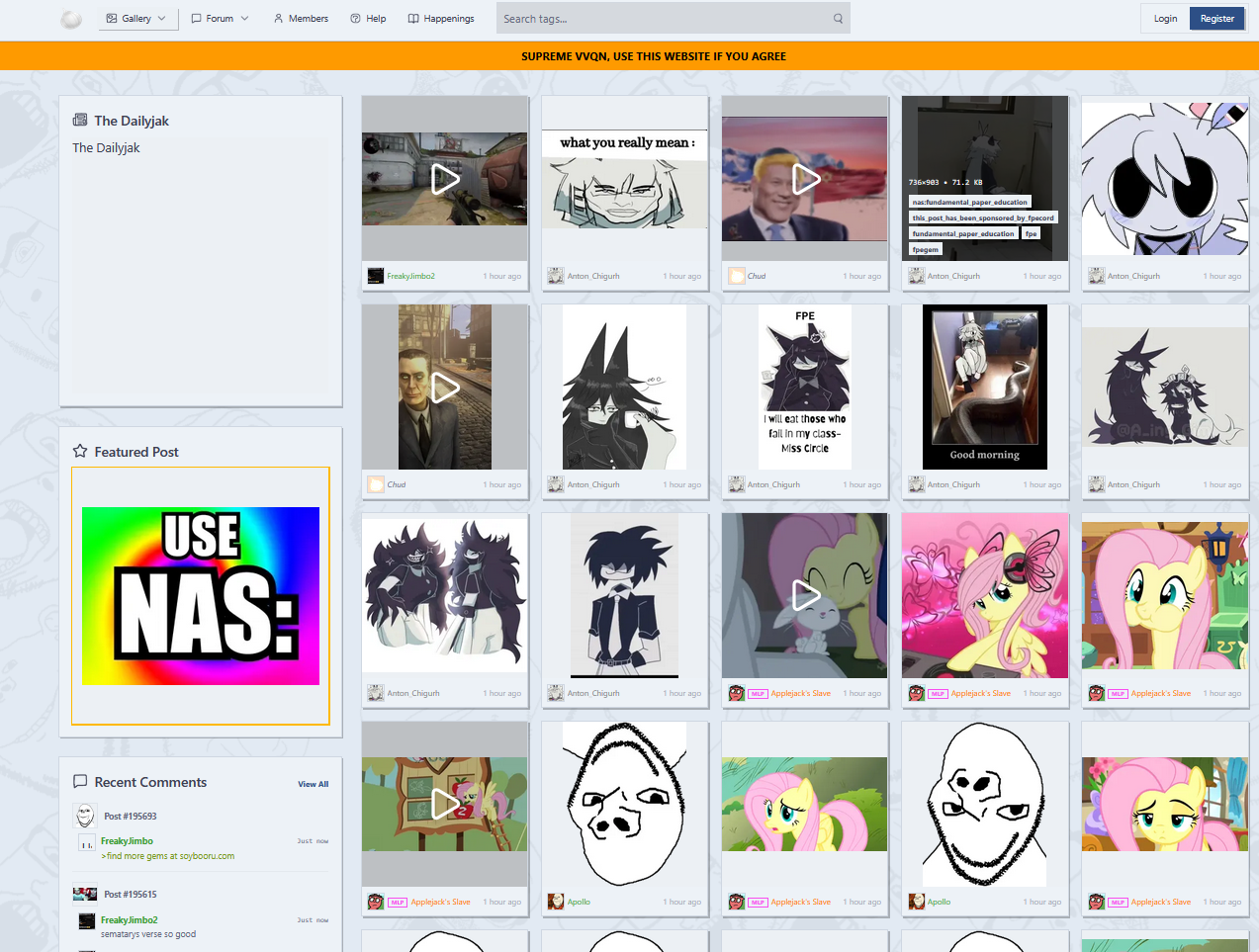Image resolution: width=1259 pixels, height=952 pixels.
Task: Play the Fluttershy with bunny video
Action: [805, 596]
